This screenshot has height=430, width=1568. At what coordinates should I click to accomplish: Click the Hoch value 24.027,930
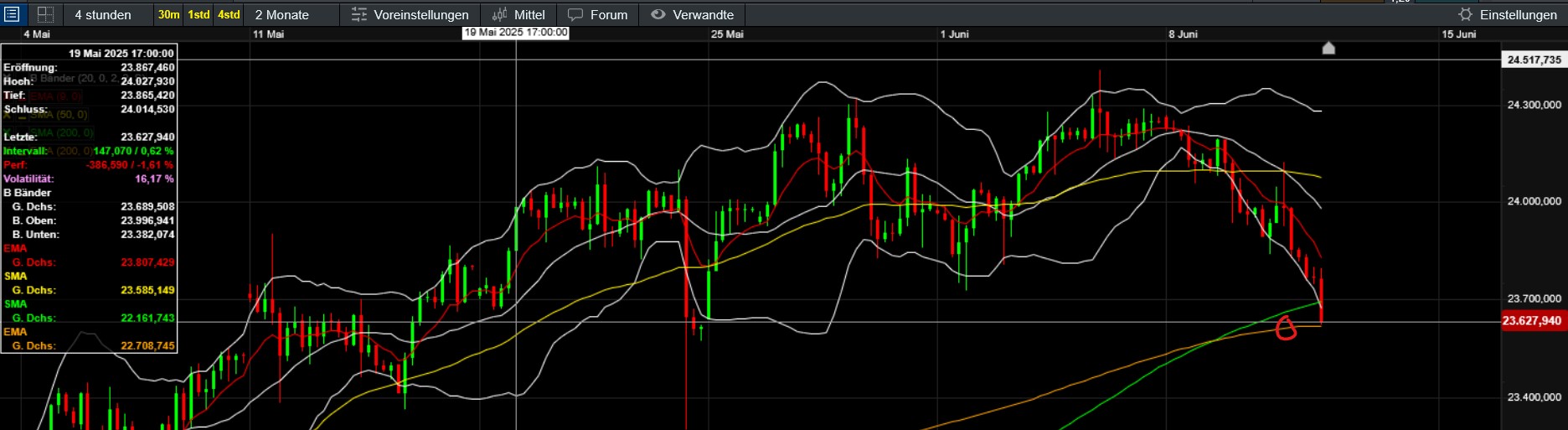click(x=147, y=81)
